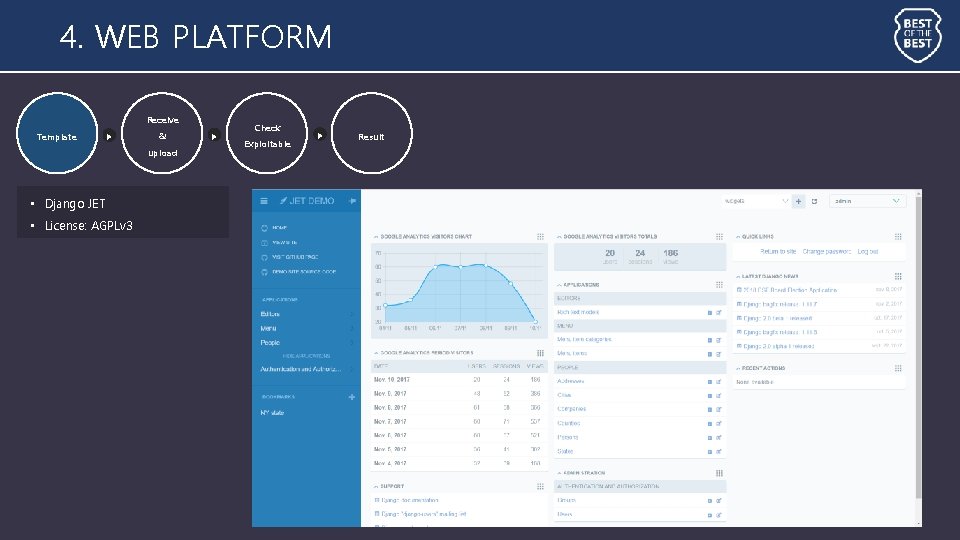Click the reset dashboard icon in top bar
This screenshot has width=960, height=540.
tap(814, 201)
